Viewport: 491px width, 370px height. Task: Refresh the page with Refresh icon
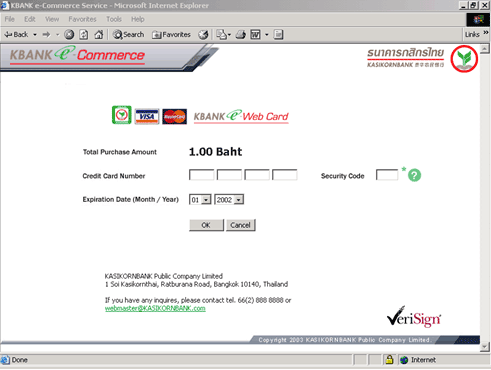click(84, 34)
